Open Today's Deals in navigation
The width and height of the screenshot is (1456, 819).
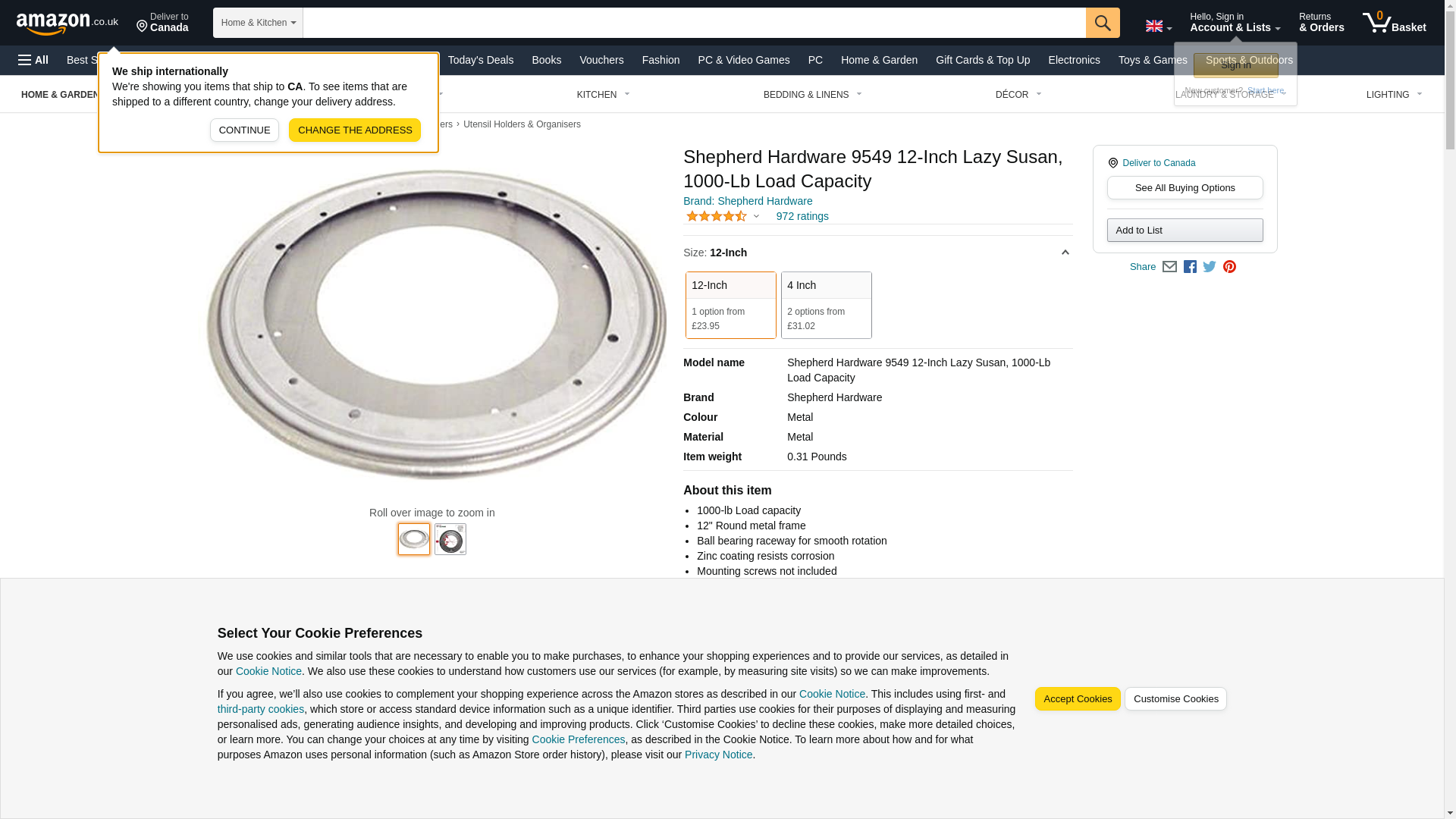481,60
